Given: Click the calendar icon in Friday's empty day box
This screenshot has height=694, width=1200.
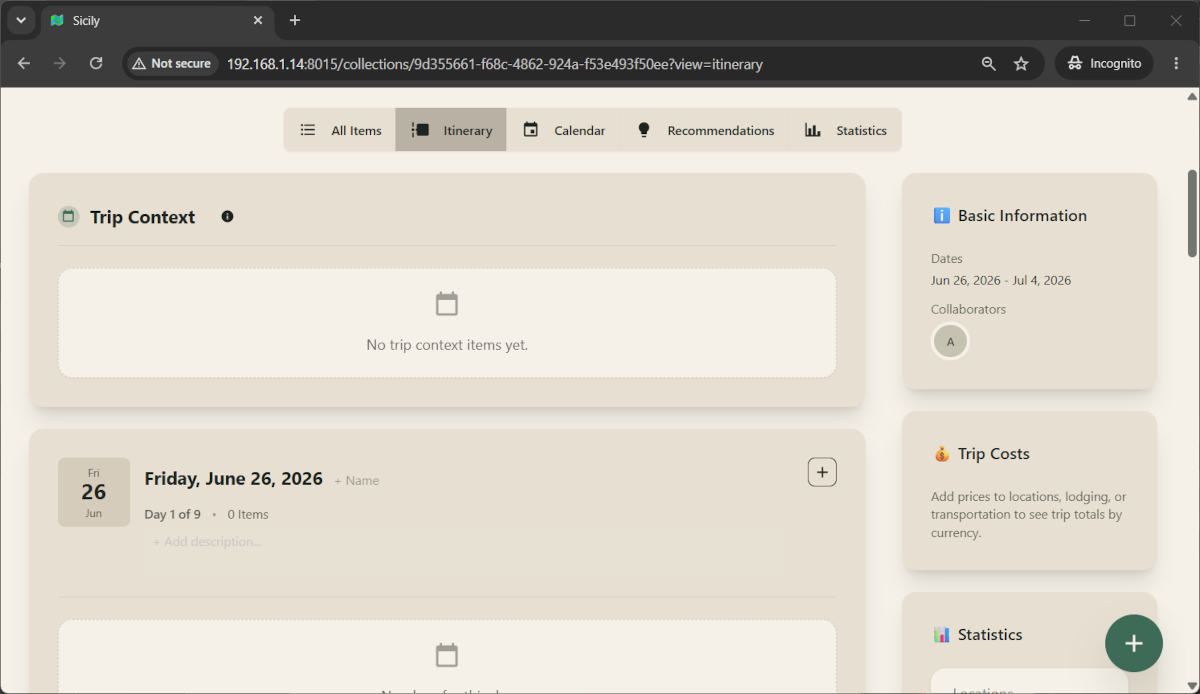Looking at the screenshot, I should tap(447, 656).
